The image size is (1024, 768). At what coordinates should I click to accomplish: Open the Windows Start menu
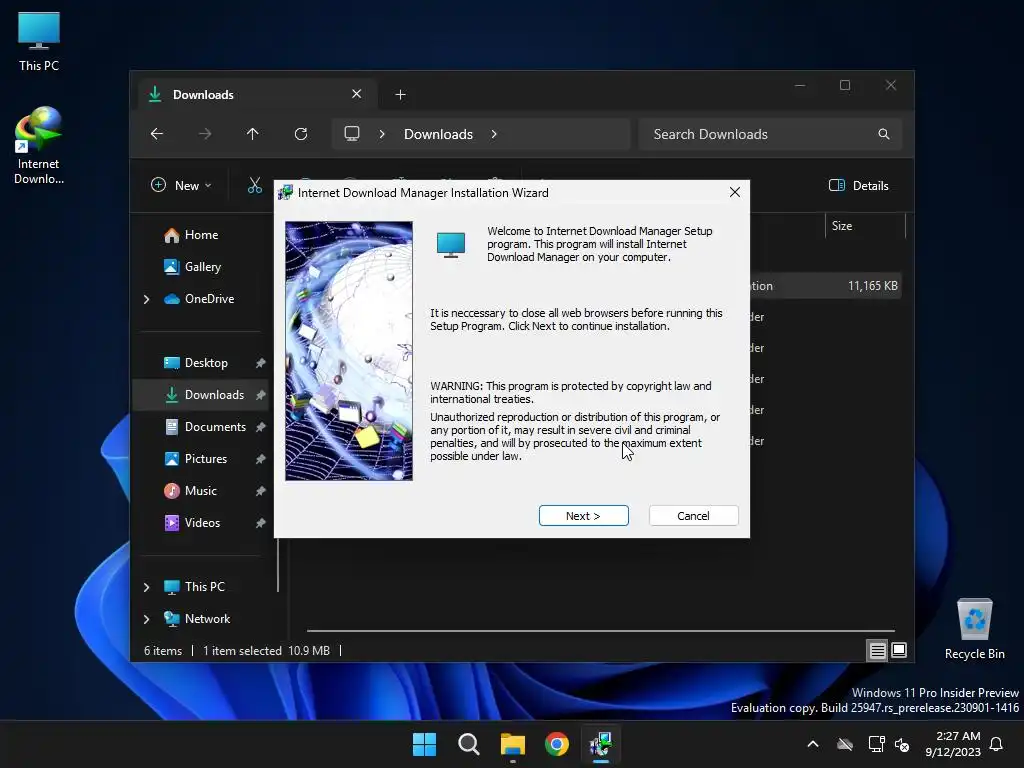(x=424, y=744)
